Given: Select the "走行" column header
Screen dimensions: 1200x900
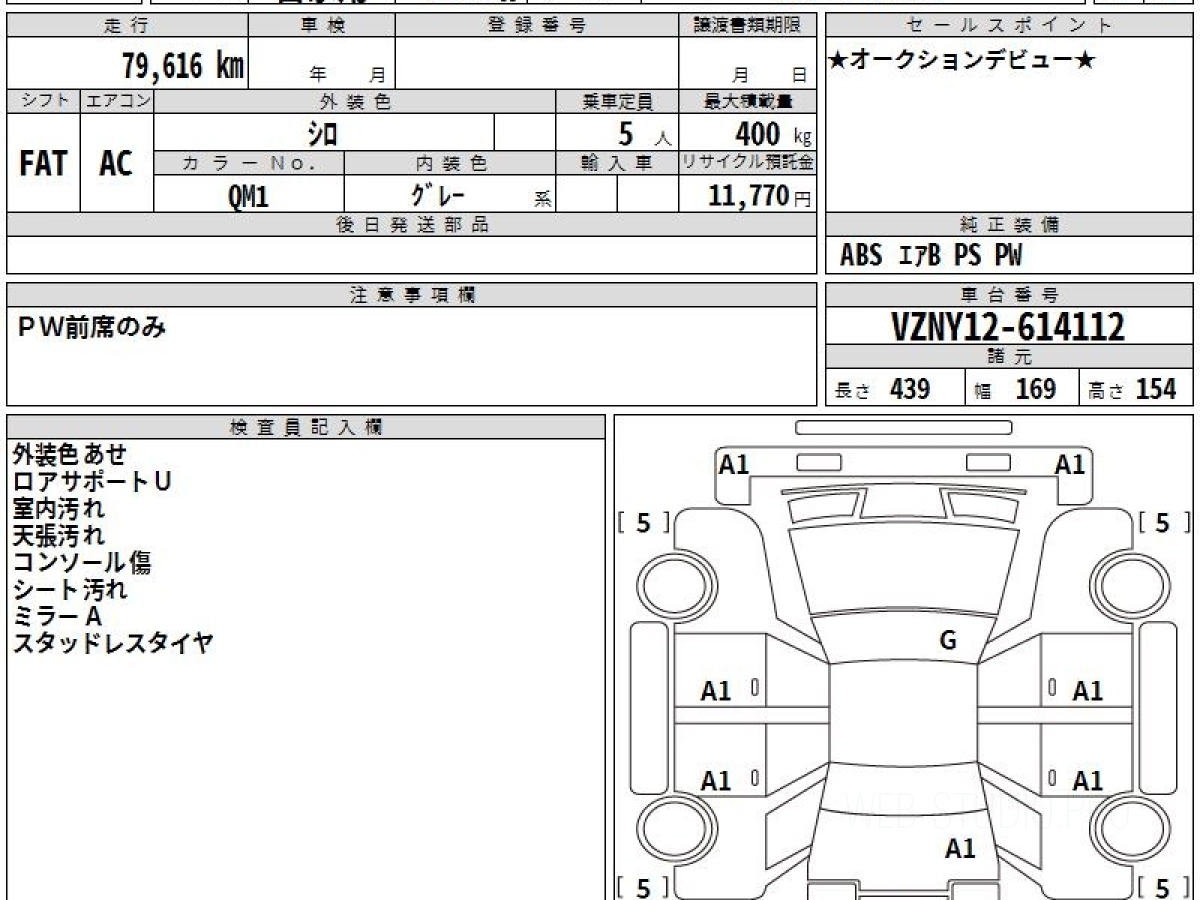Looking at the screenshot, I should point(127,26).
